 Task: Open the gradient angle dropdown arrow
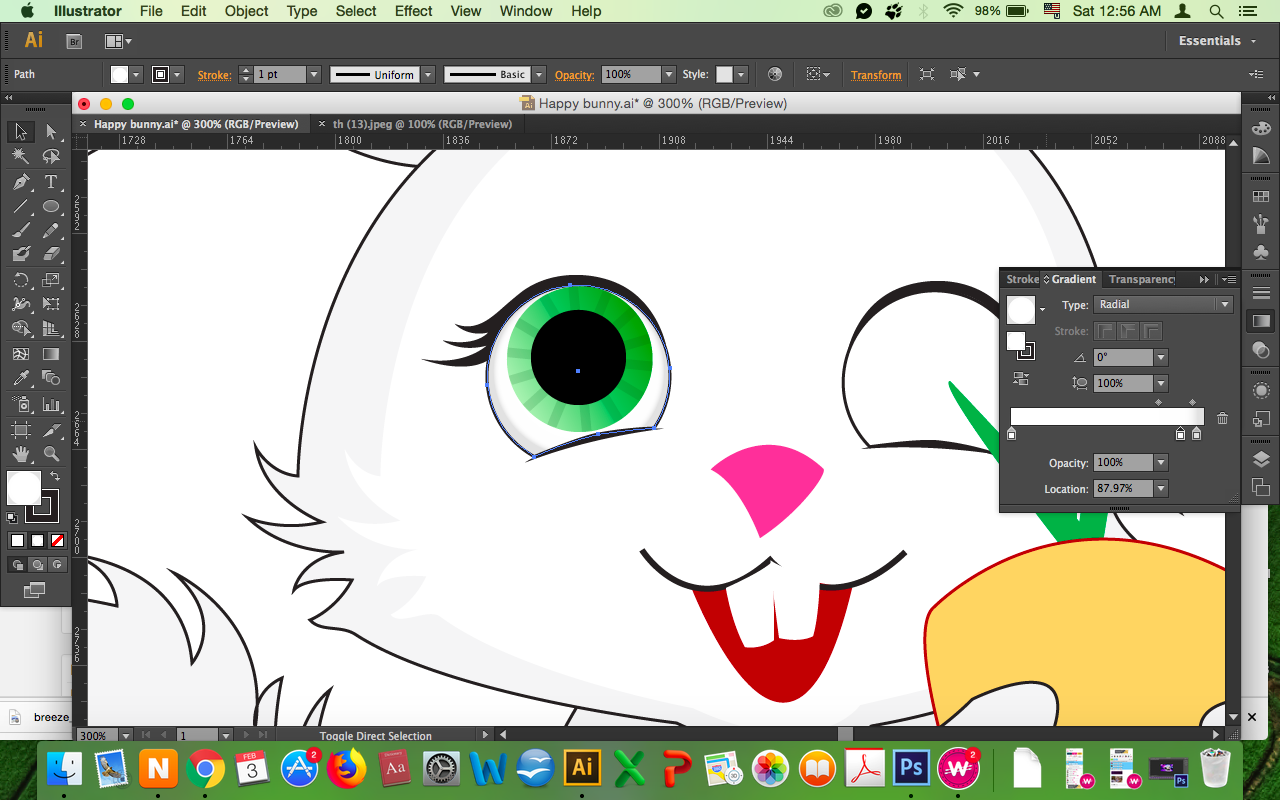[x=1161, y=357]
